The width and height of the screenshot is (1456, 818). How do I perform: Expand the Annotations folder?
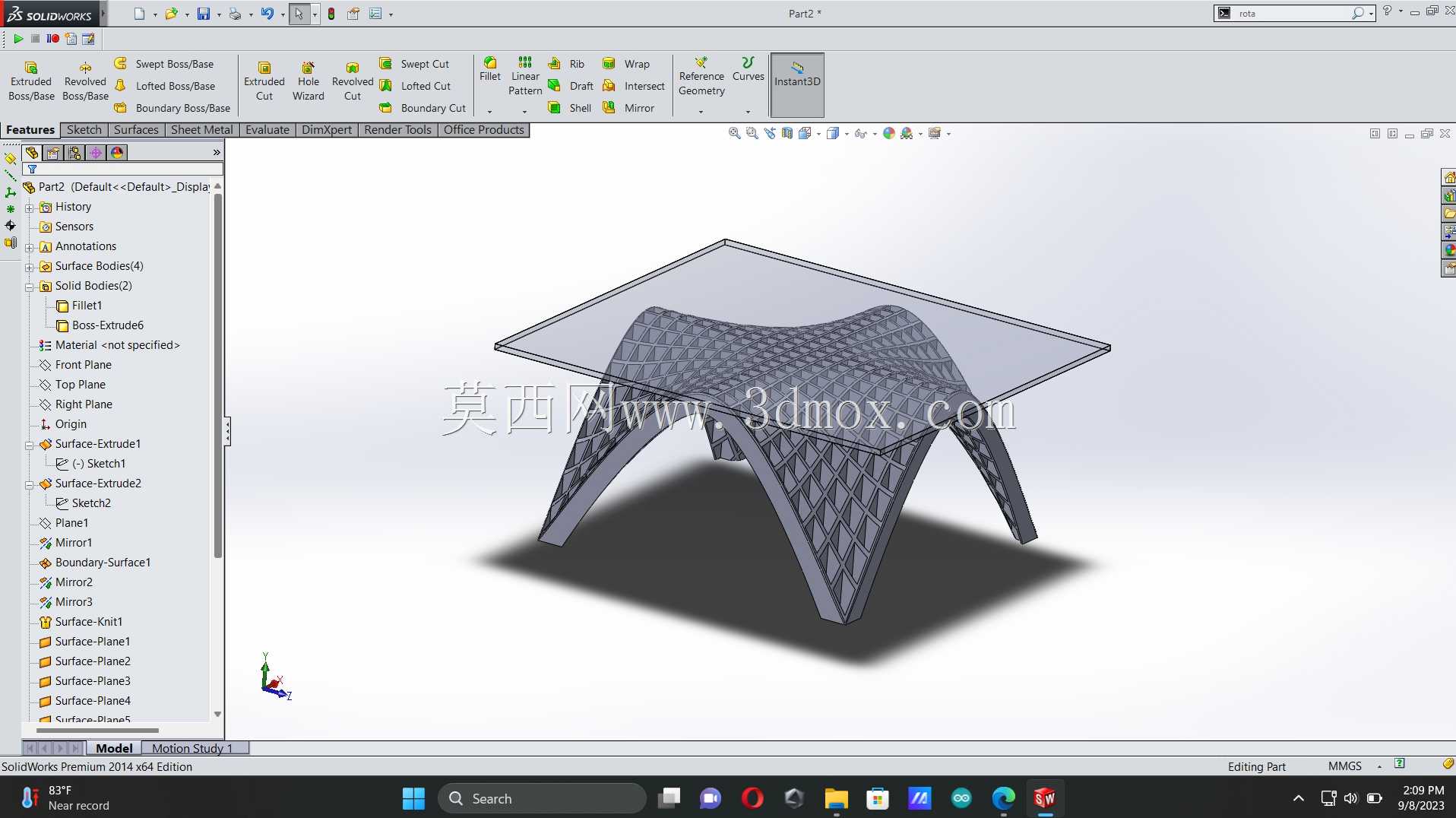(29, 247)
